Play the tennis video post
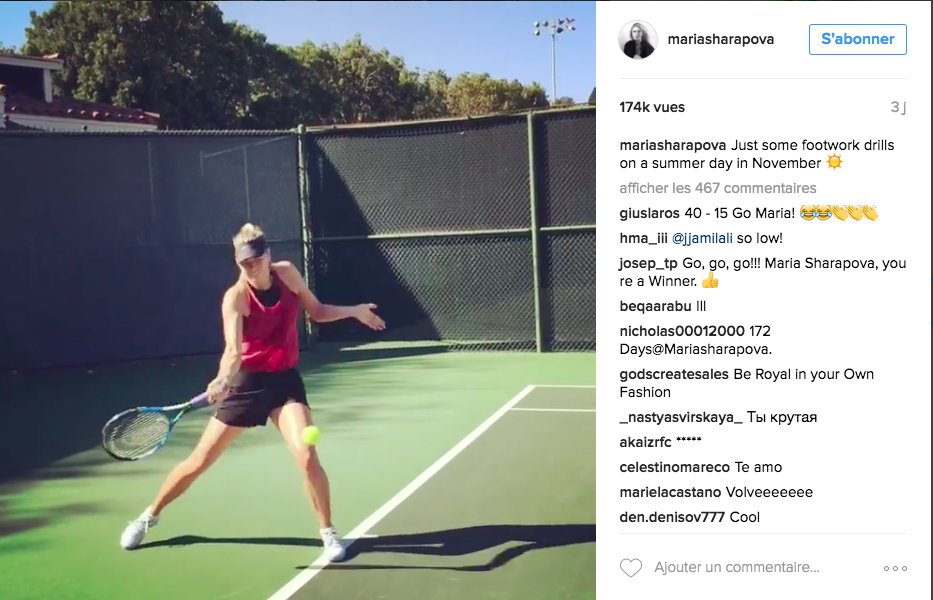 [x=298, y=300]
